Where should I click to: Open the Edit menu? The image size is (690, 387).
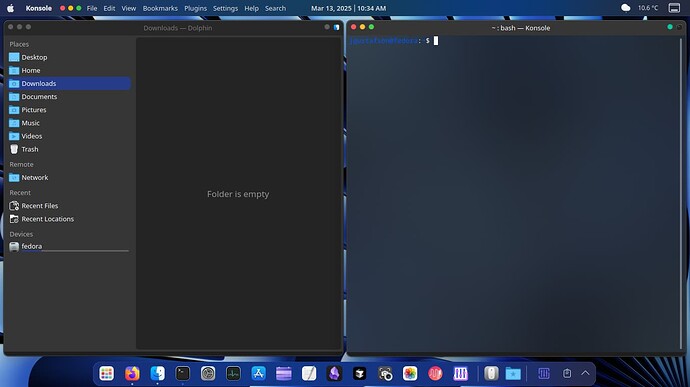[109, 8]
